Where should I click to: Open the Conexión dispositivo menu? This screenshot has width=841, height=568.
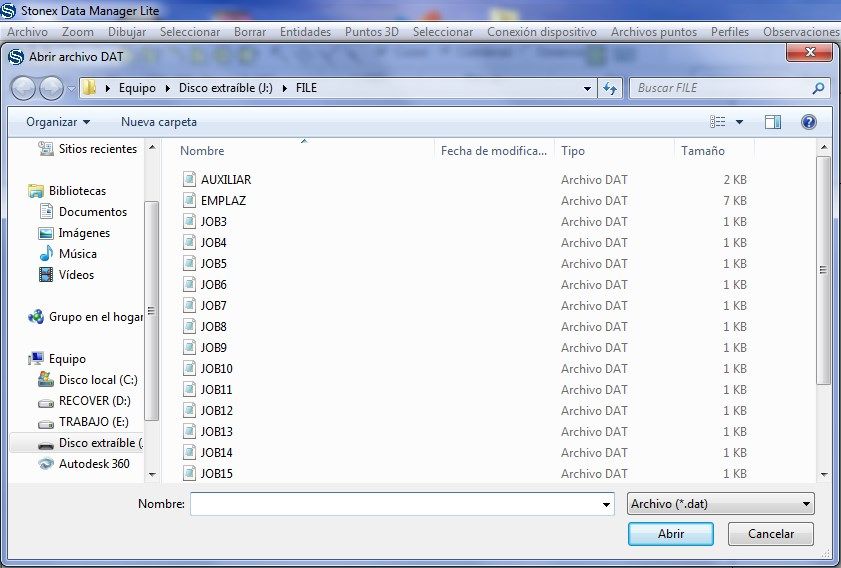point(542,32)
